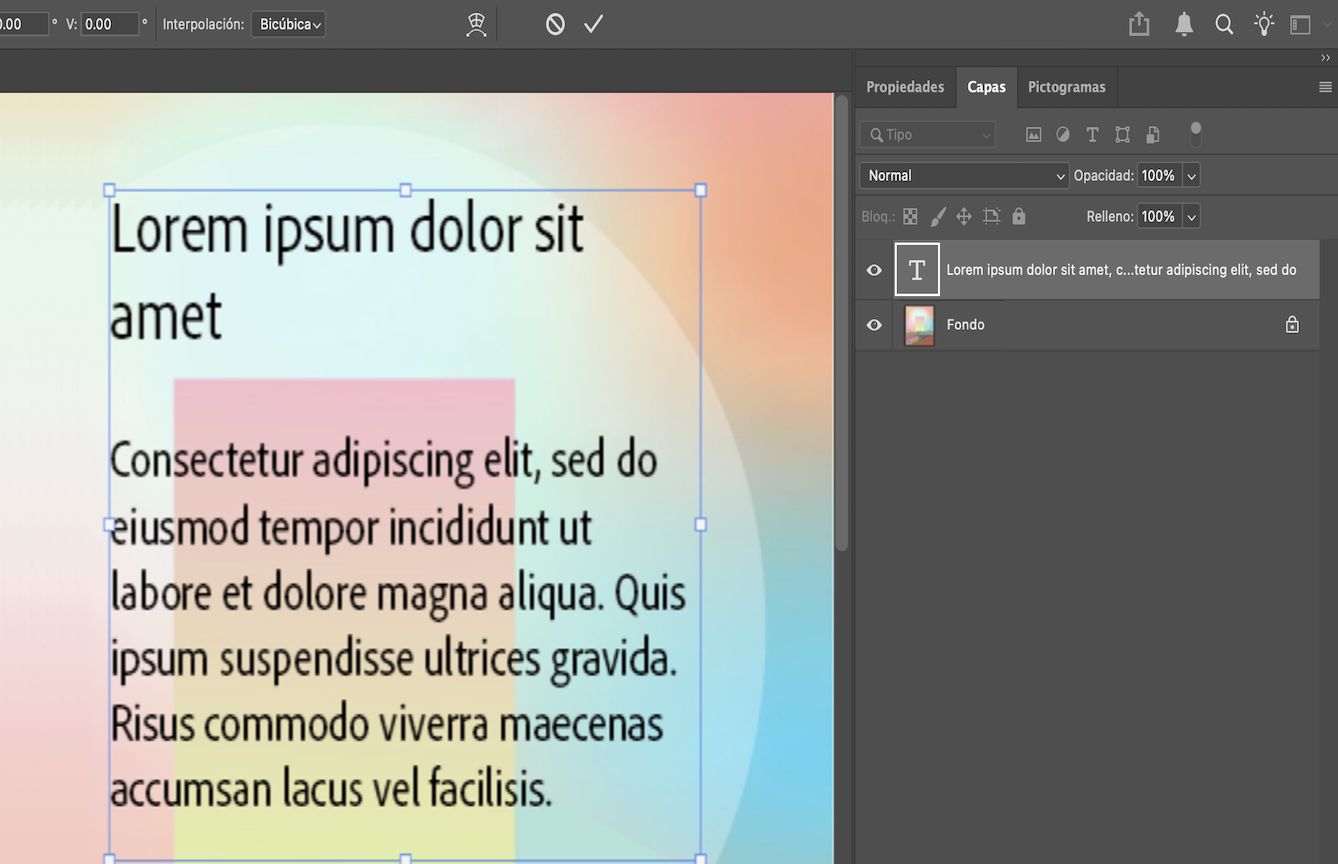The width and height of the screenshot is (1338, 864).
Task: Switch to the Propiedades tab
Action: pyautogui.click(x=904, y=87)
